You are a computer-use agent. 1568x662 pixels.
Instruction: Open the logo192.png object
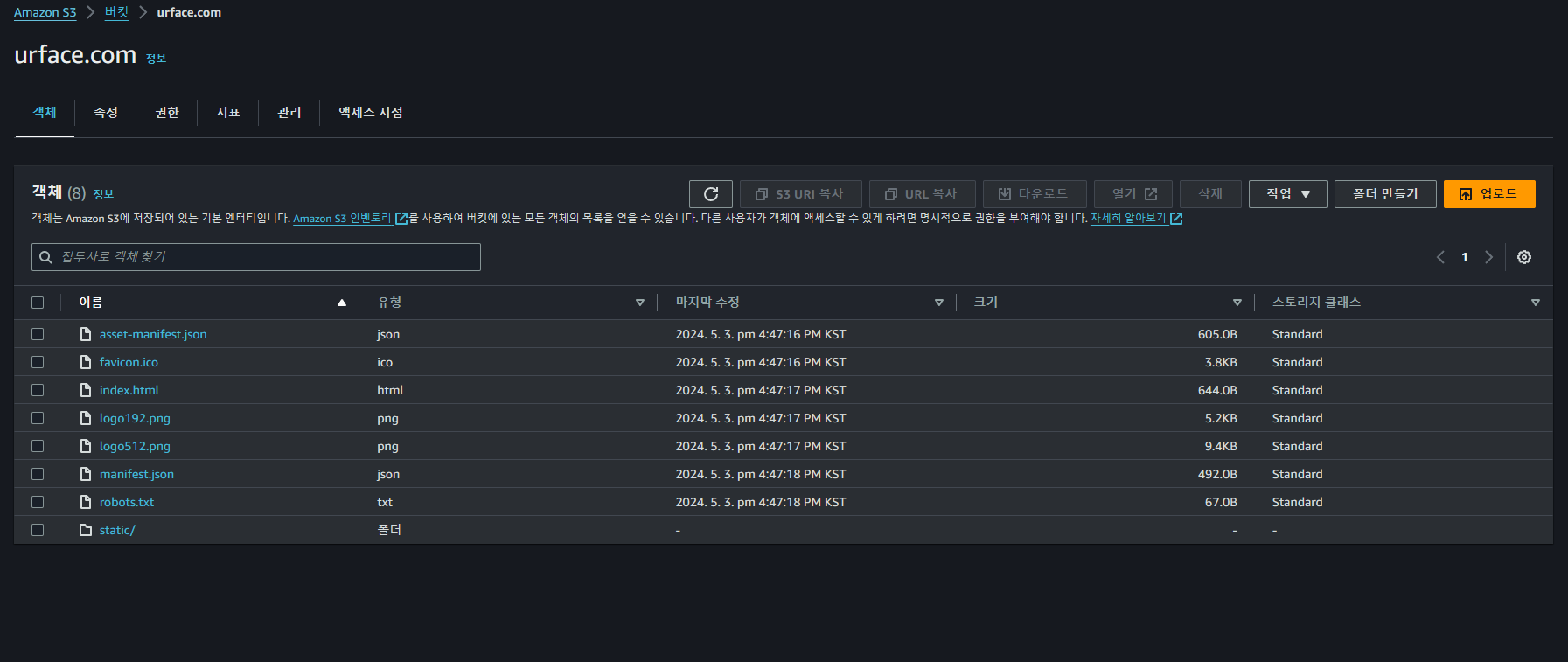click(x=135, y=418)
